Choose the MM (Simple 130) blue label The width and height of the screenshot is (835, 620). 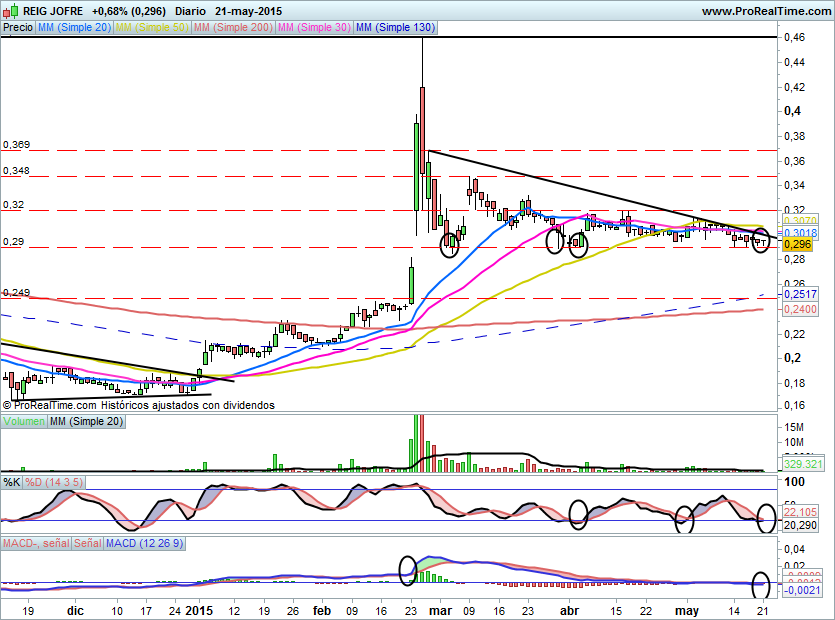click(x=396, y=27)
